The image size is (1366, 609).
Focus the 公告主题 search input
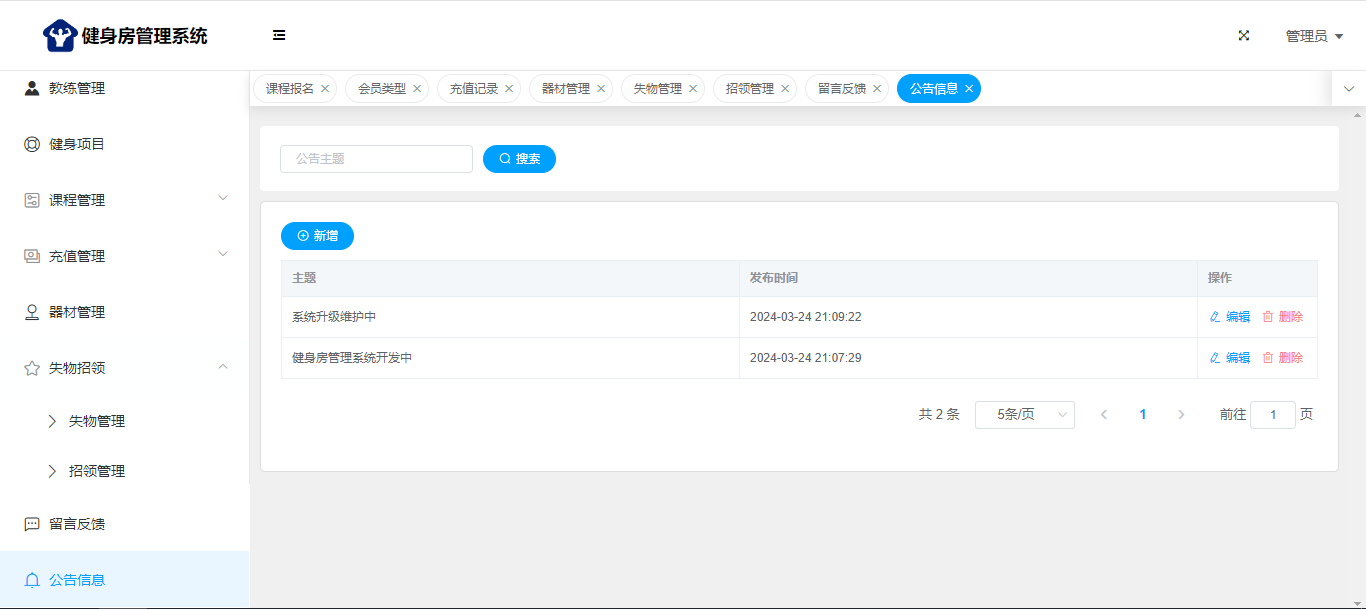click(376, 159)
